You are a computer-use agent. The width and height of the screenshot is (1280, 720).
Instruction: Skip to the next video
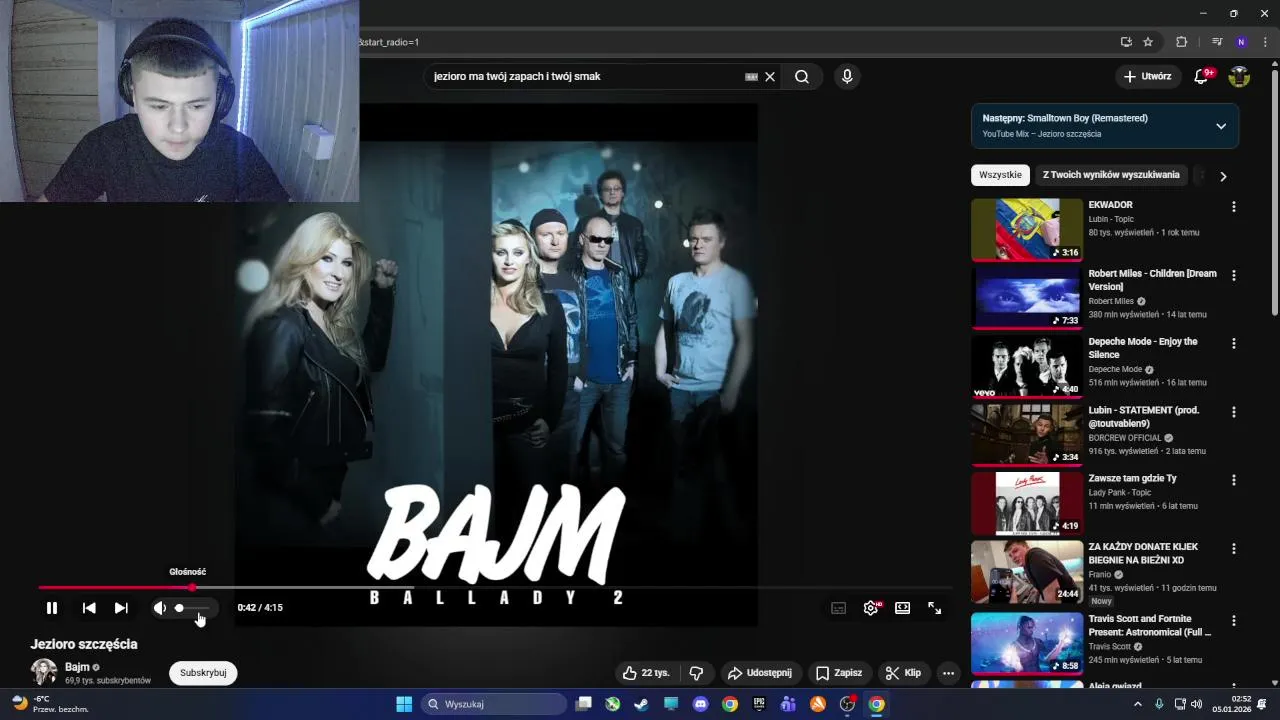(x=121, y=608)
